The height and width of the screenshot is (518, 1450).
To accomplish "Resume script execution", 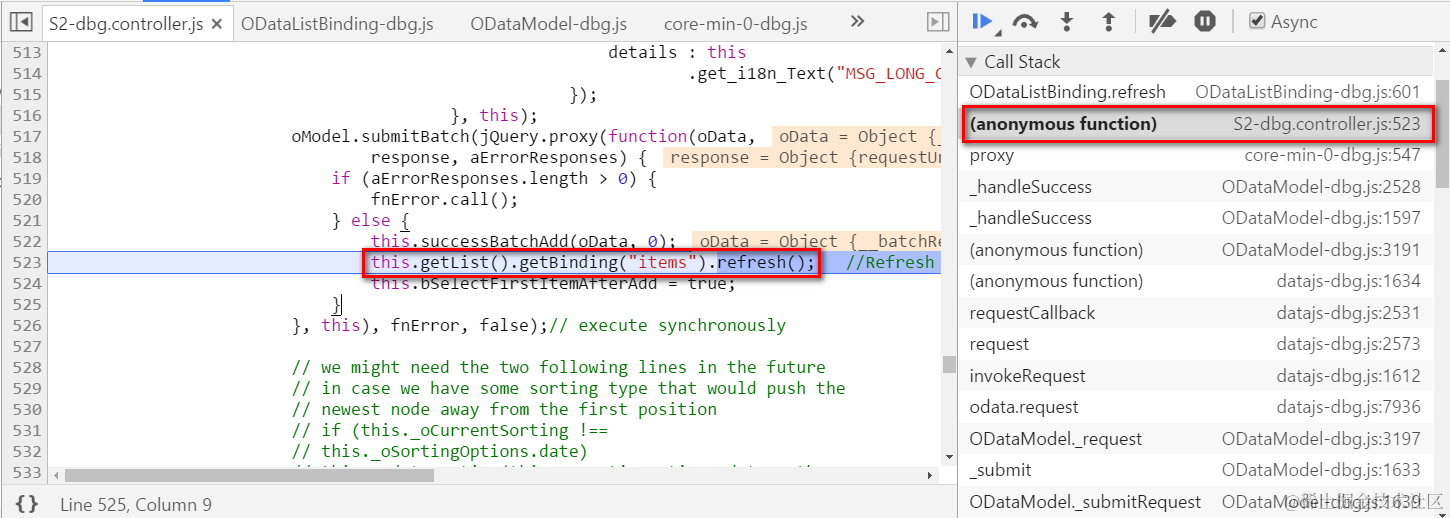I will coord(982,21).
